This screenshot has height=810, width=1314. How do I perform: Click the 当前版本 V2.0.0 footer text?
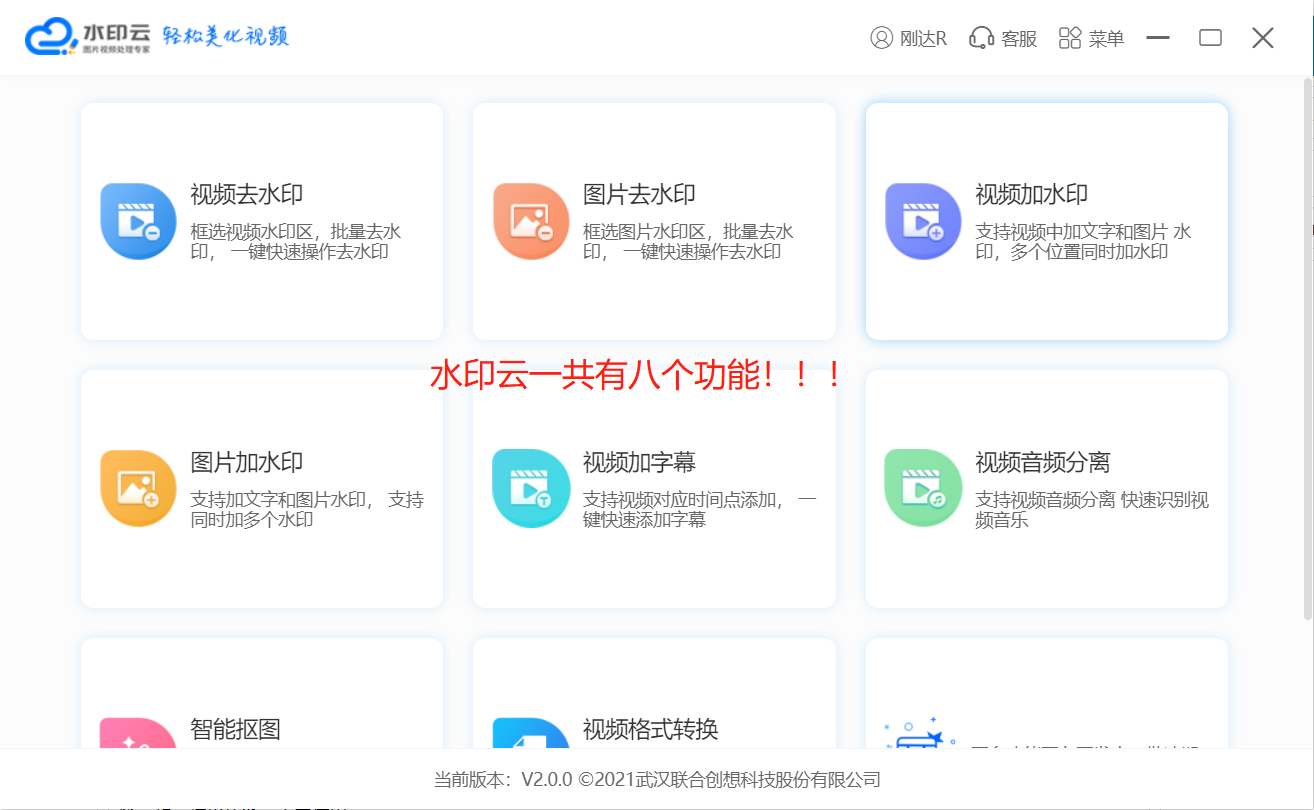click(x=657, y=780)
